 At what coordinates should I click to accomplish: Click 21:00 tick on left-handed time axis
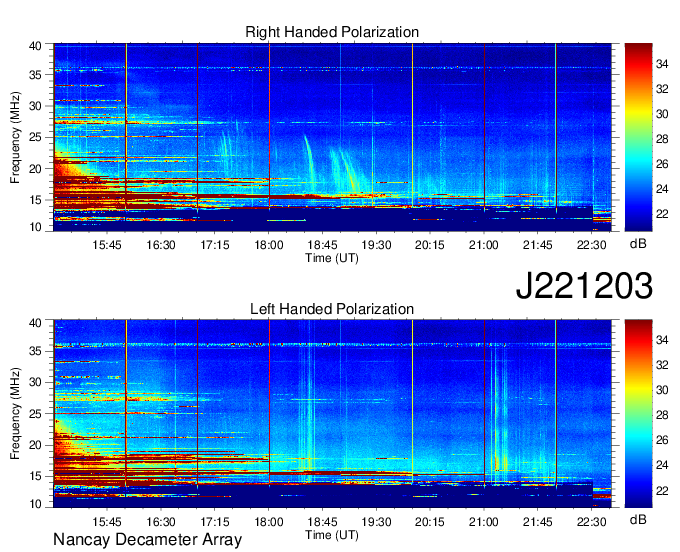point(484,522)
